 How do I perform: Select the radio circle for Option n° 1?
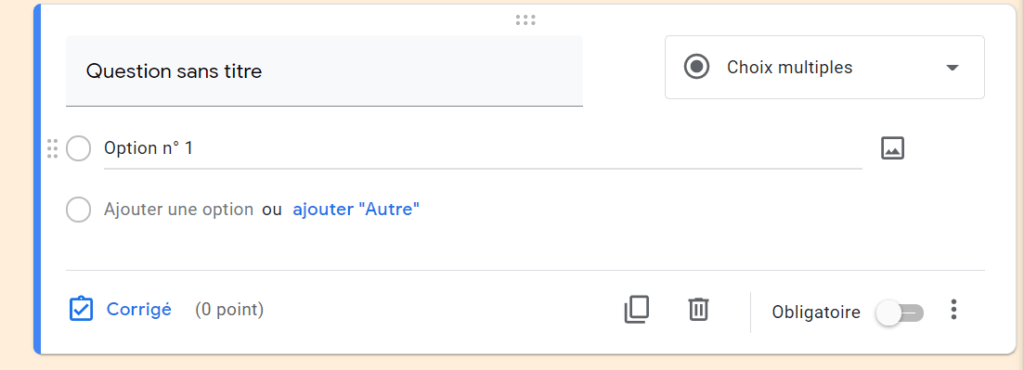[x=78, y=148]
